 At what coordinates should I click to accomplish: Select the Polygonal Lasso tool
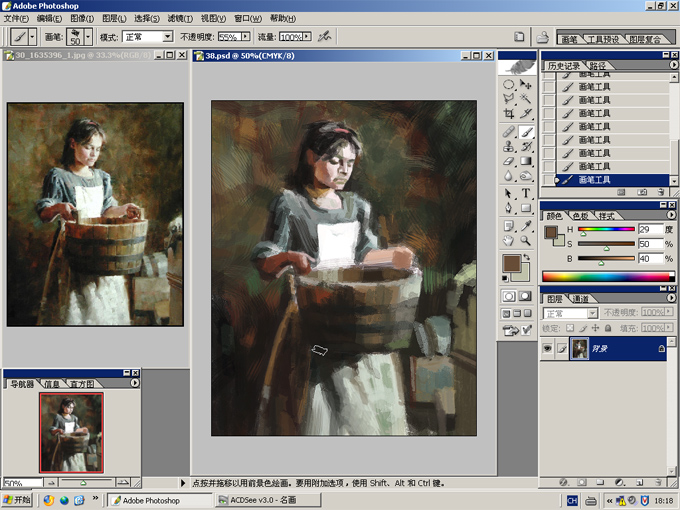[x=509, y=99]
